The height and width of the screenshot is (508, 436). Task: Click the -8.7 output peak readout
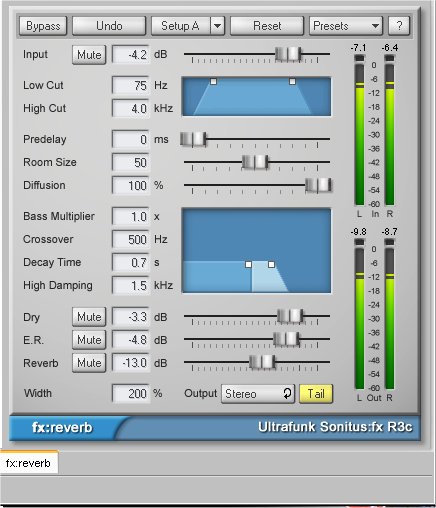point(390,232)
